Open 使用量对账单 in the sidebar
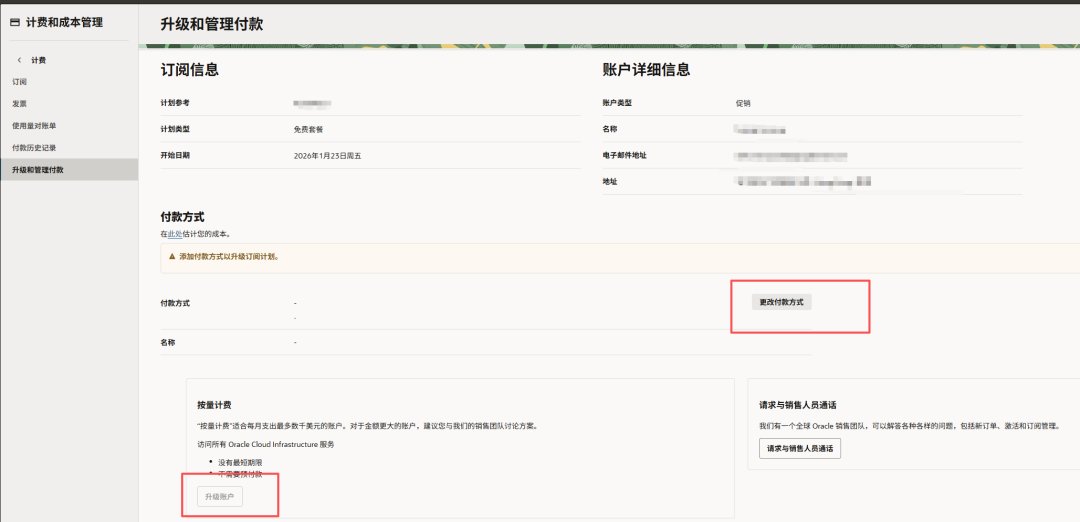Screen dimensions: 1080x522 tap(34, 126)
